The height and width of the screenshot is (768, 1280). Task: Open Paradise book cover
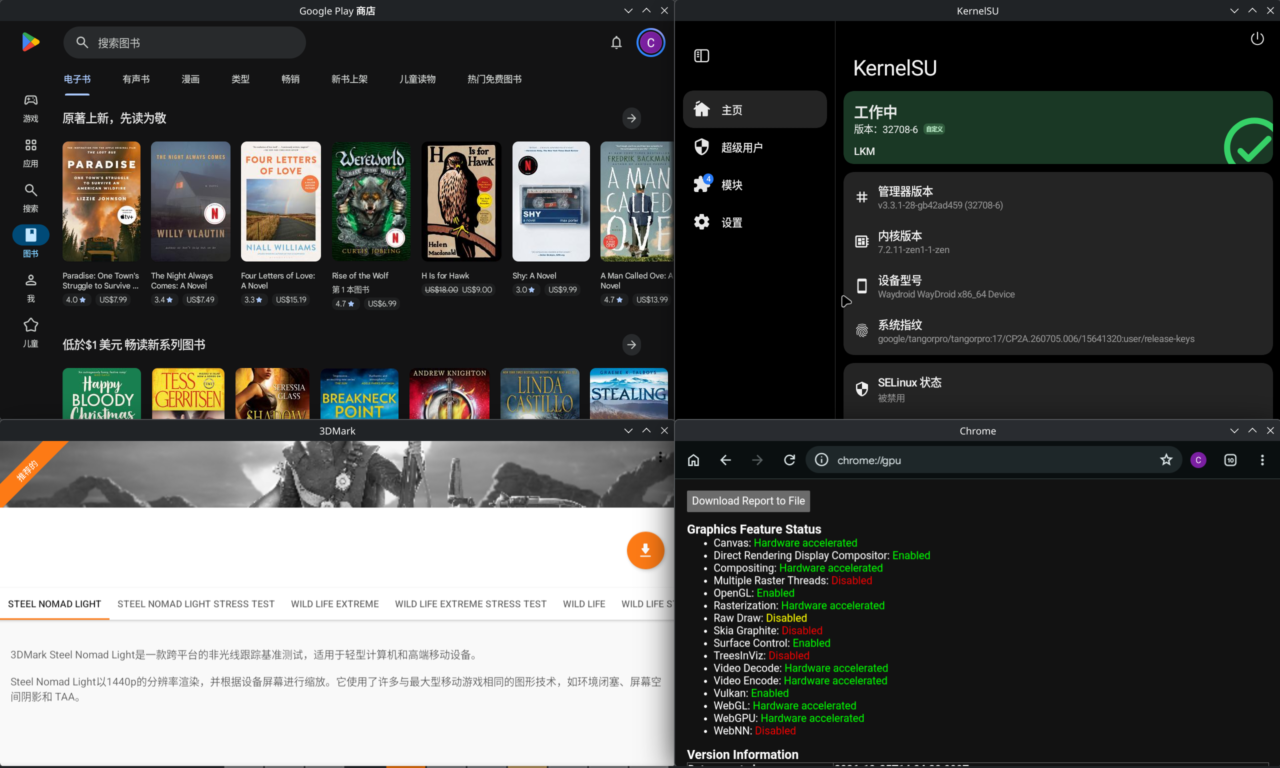point(101,202)
